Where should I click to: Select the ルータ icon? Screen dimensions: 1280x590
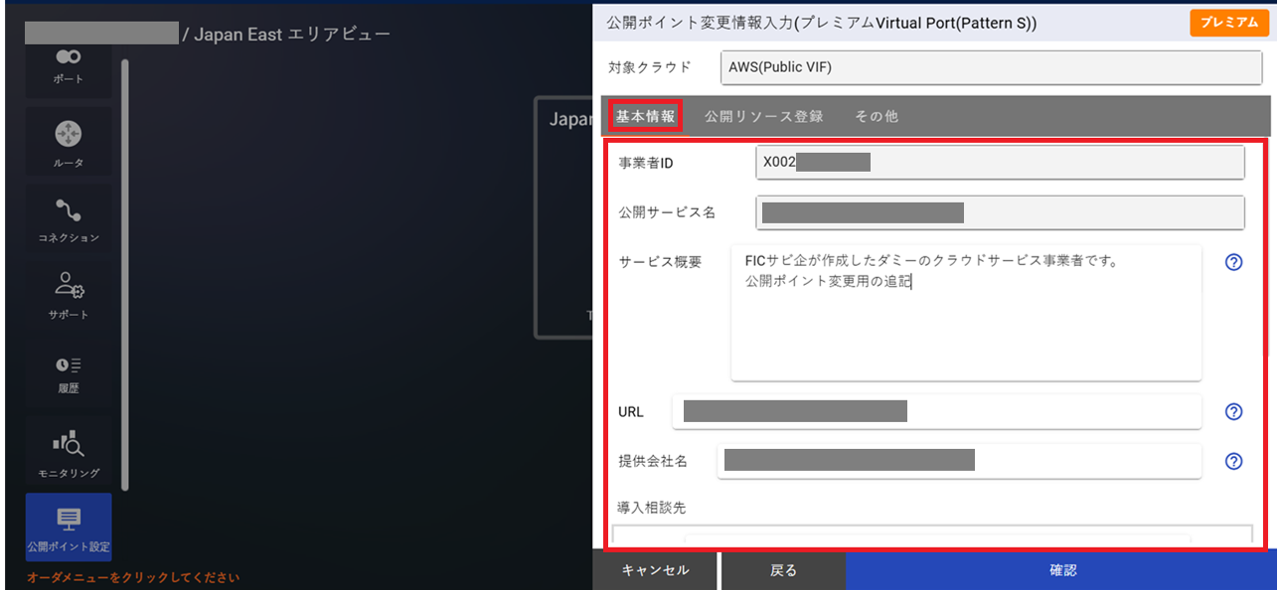pyautogui.click(x=68, y=140)
